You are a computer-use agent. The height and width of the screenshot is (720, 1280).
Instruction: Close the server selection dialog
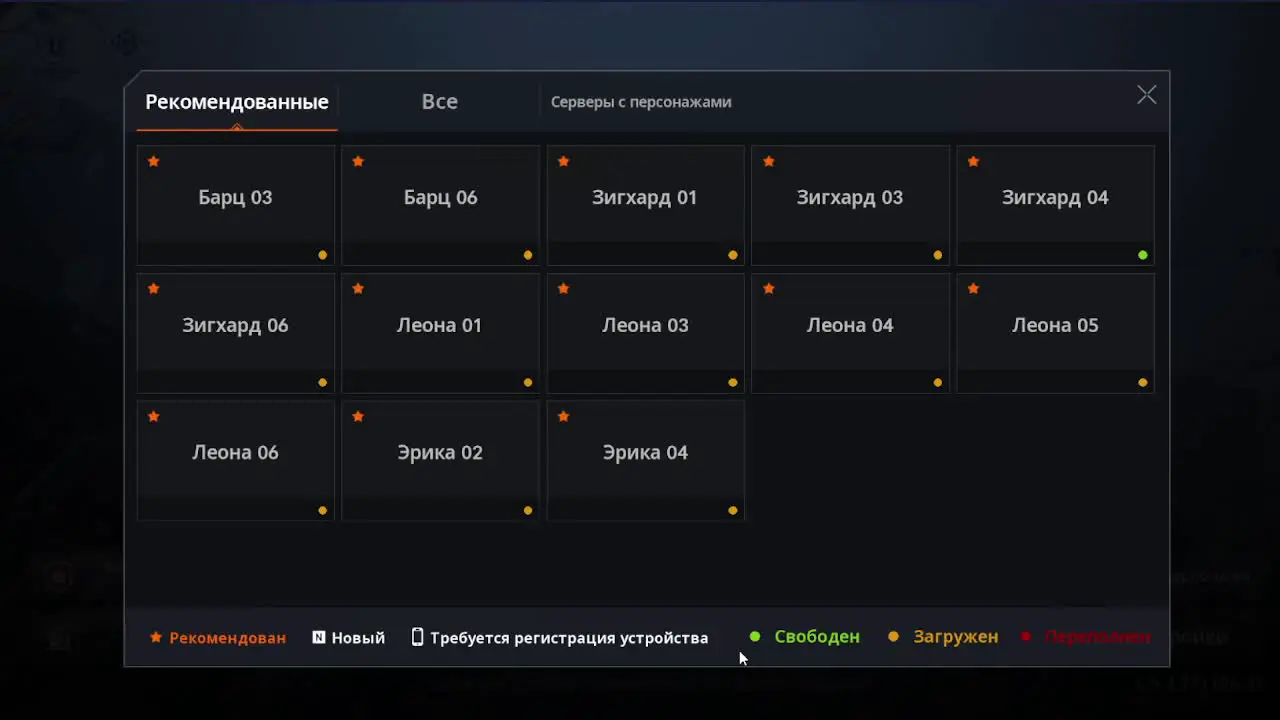tap(1146, 95)
